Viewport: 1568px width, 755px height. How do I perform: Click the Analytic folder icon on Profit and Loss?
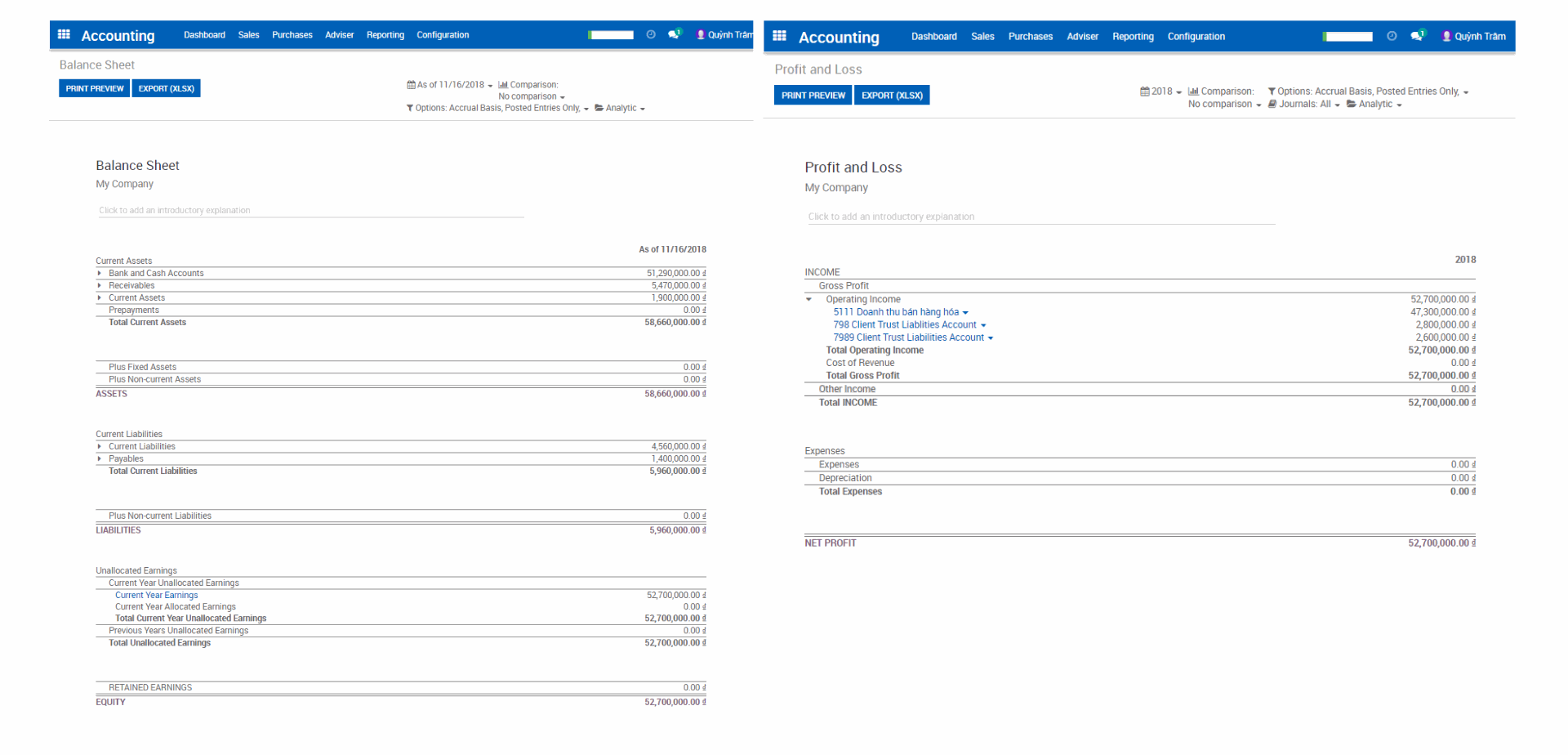[x=1353, y=104]
